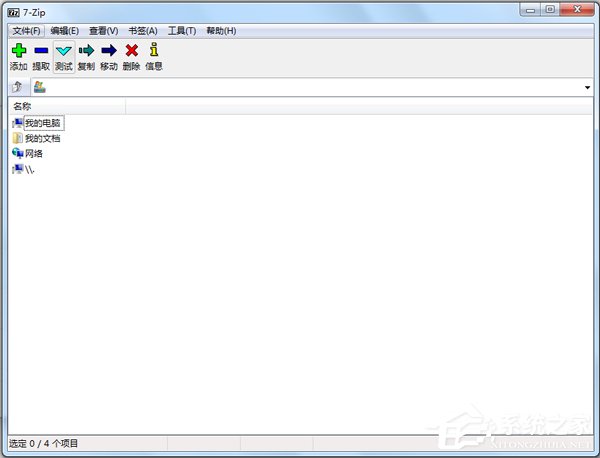
Task: Sort by the 名称 column header
Action: (22, 106)
